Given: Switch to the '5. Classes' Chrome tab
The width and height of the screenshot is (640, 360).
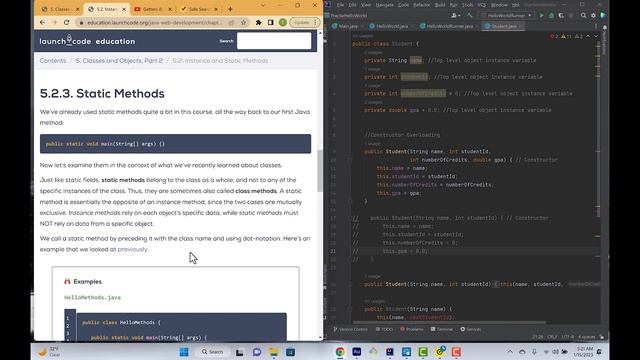Looking at the screenshot, I should [59, 9].
